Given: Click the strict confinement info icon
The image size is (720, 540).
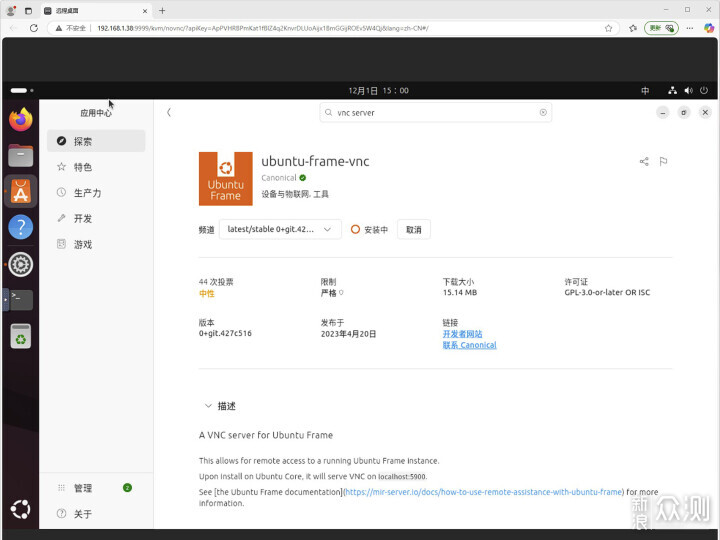Looking at the screenshot, I should coord(341,292).
